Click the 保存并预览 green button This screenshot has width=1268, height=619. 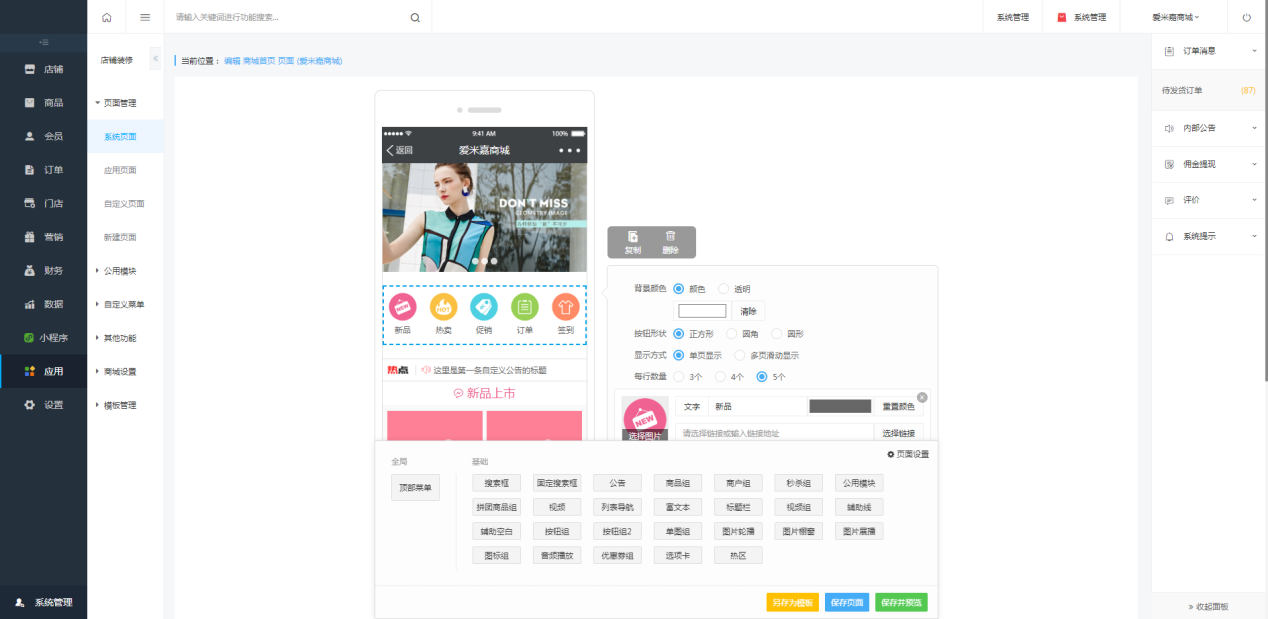[901, 602]
